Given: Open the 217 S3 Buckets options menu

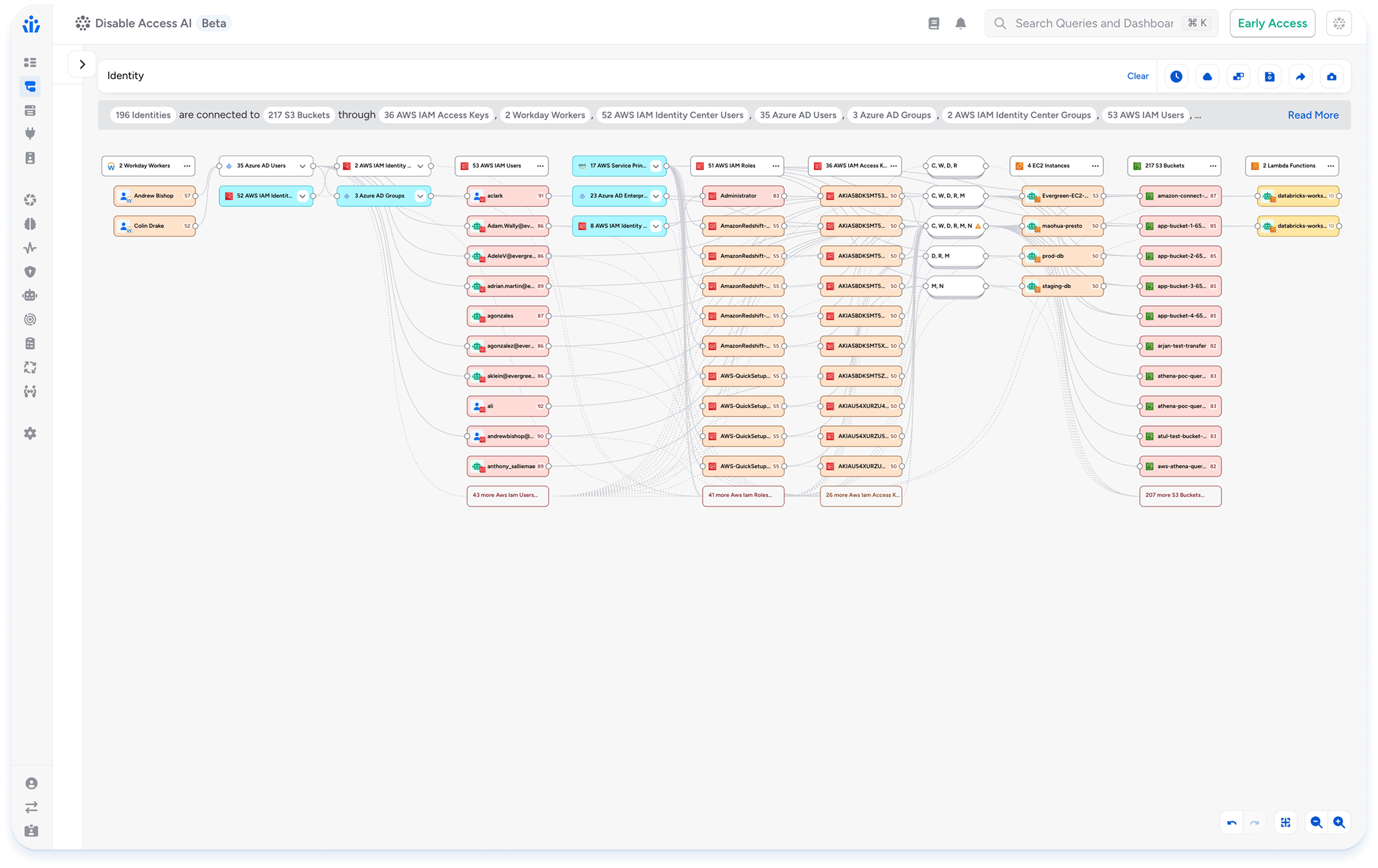Looking at the screenshot, I should [1213, 166].
